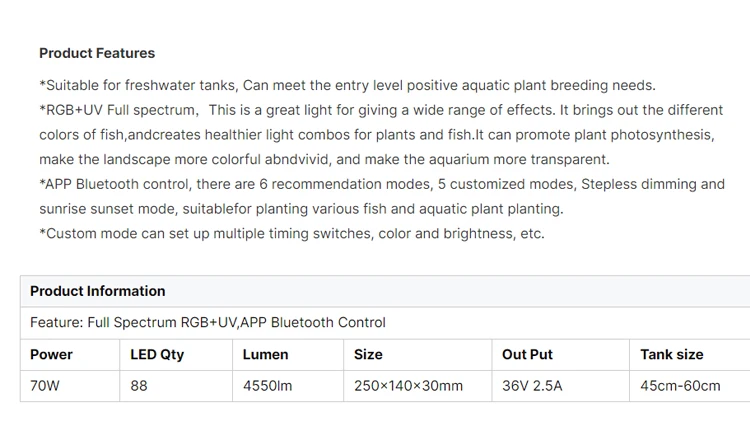750x427 pixels.
Task: Select the Feature Full Spectrum RGB+UV row
Action: click(x=385, y=323)
